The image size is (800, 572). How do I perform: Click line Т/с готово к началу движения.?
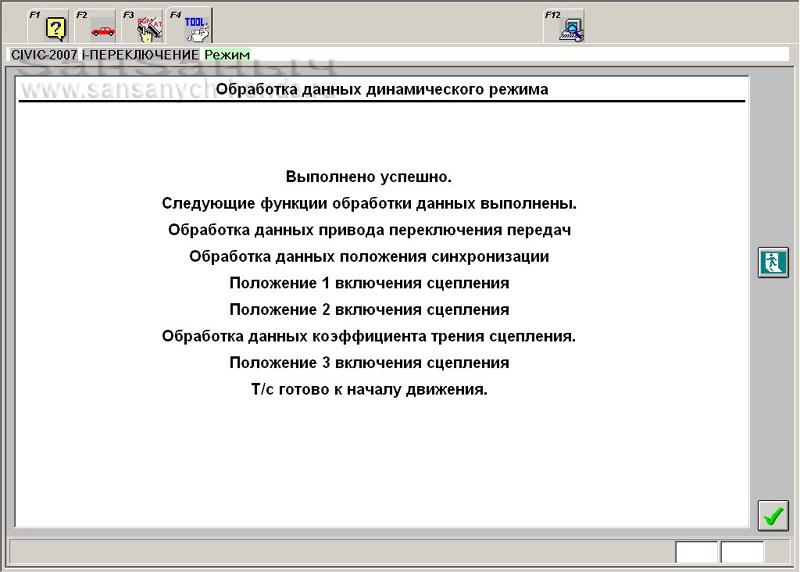tap(369, 389)
